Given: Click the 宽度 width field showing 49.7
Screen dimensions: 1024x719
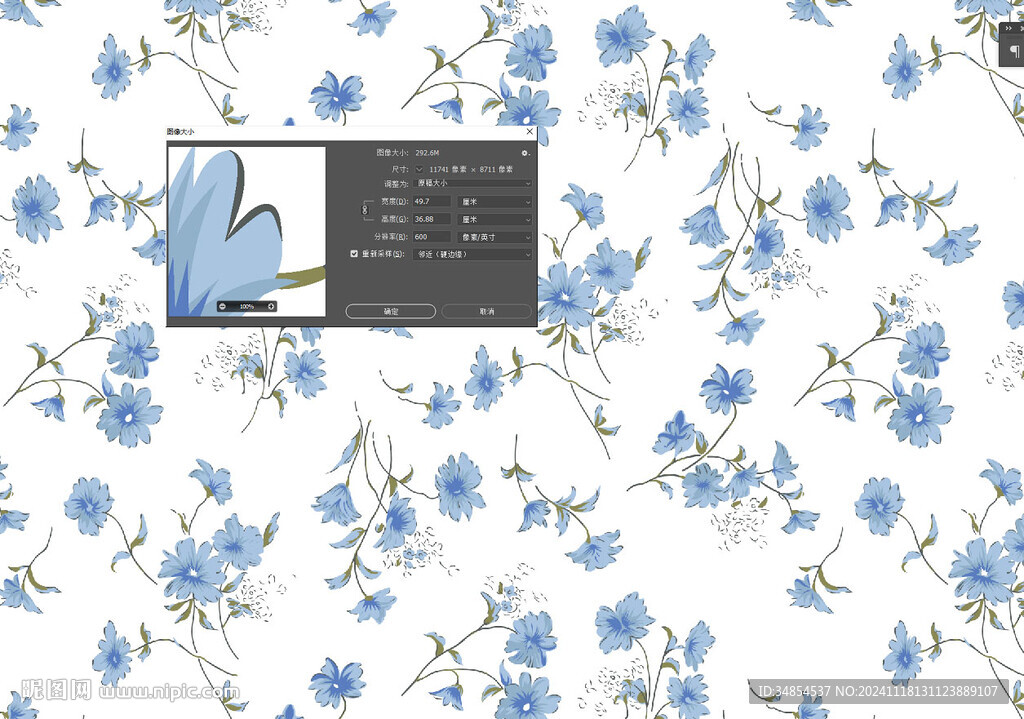Looking at the screenshot, I should pos(432,202).
